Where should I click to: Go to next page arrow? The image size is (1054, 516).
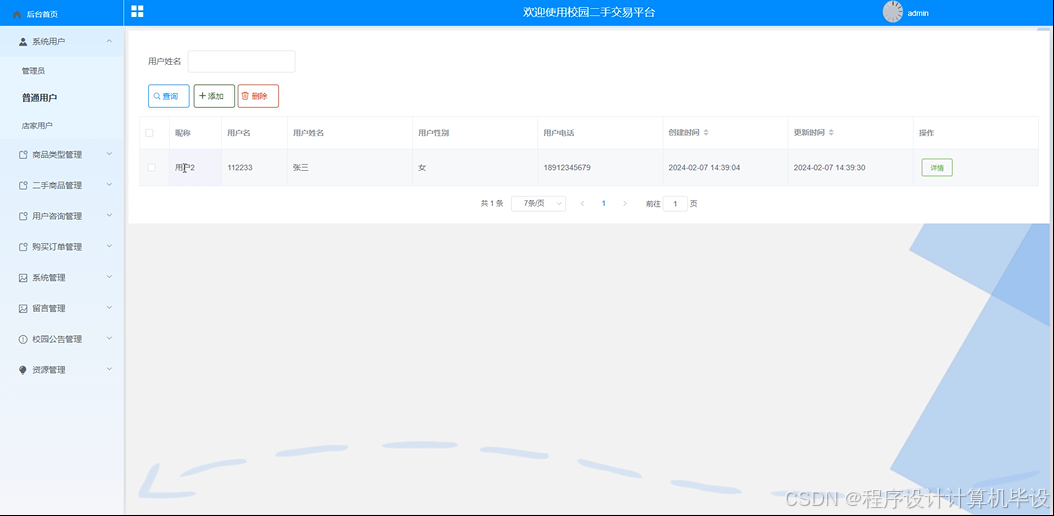624,204
